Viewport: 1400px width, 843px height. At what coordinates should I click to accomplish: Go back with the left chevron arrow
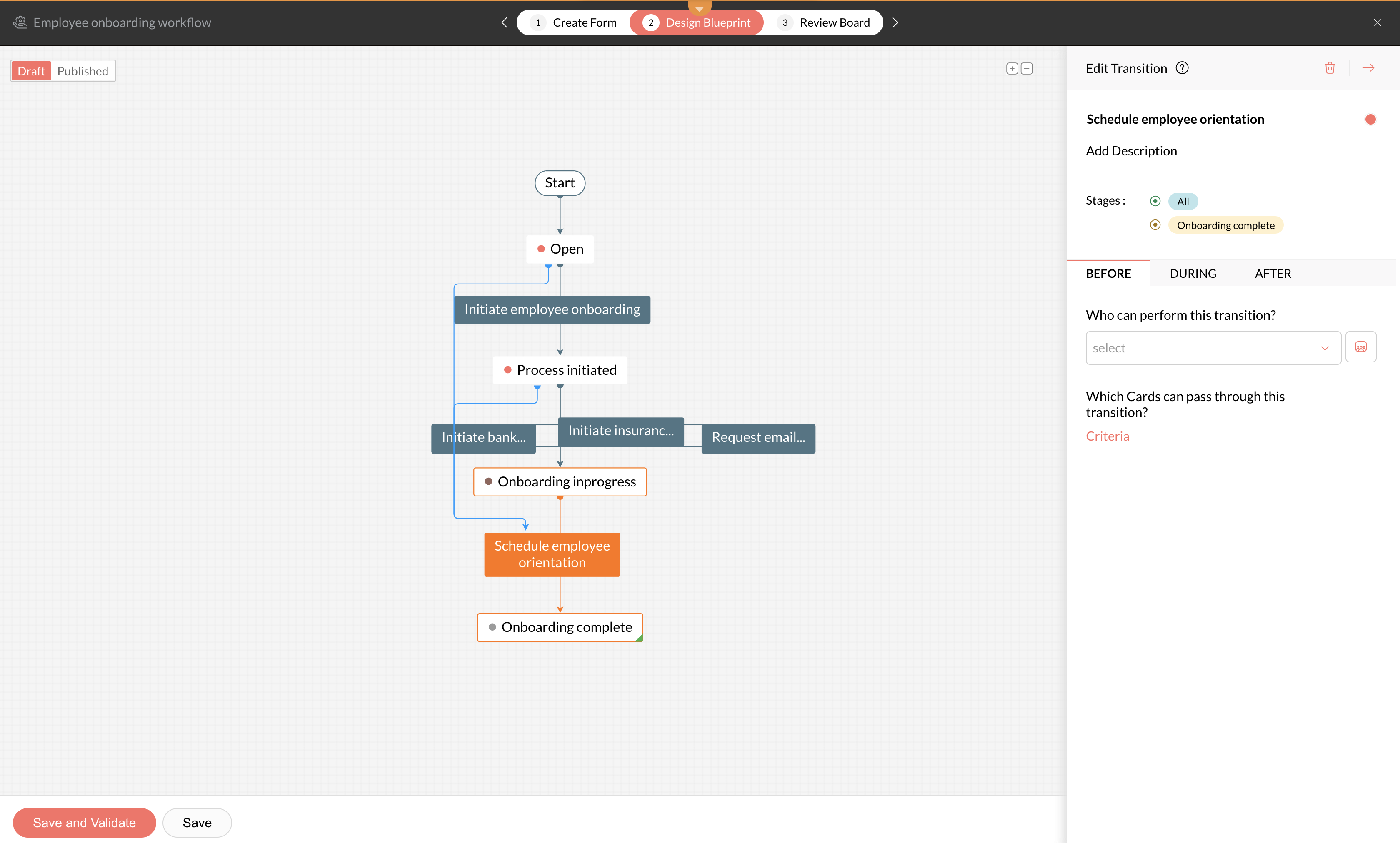pyautogui.click(x=504, y=23)
